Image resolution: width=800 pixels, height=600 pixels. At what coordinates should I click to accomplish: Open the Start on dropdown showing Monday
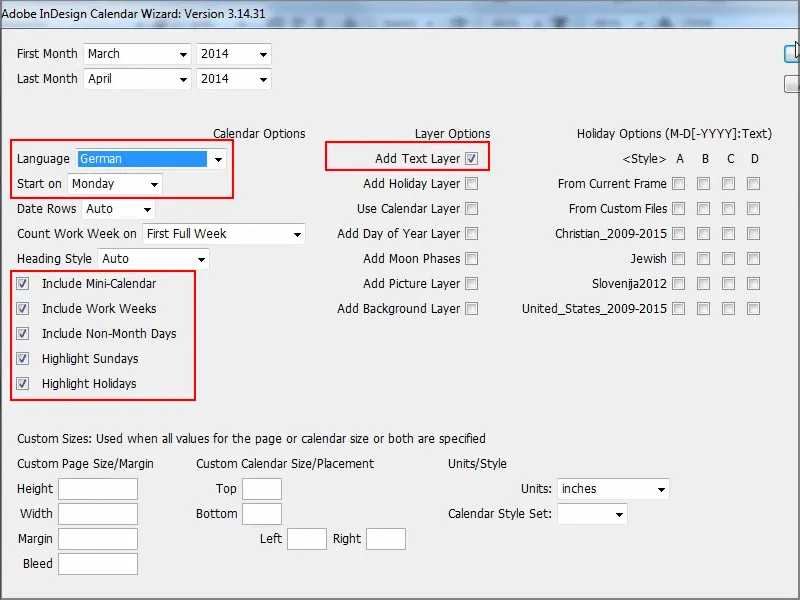point(115,184)
